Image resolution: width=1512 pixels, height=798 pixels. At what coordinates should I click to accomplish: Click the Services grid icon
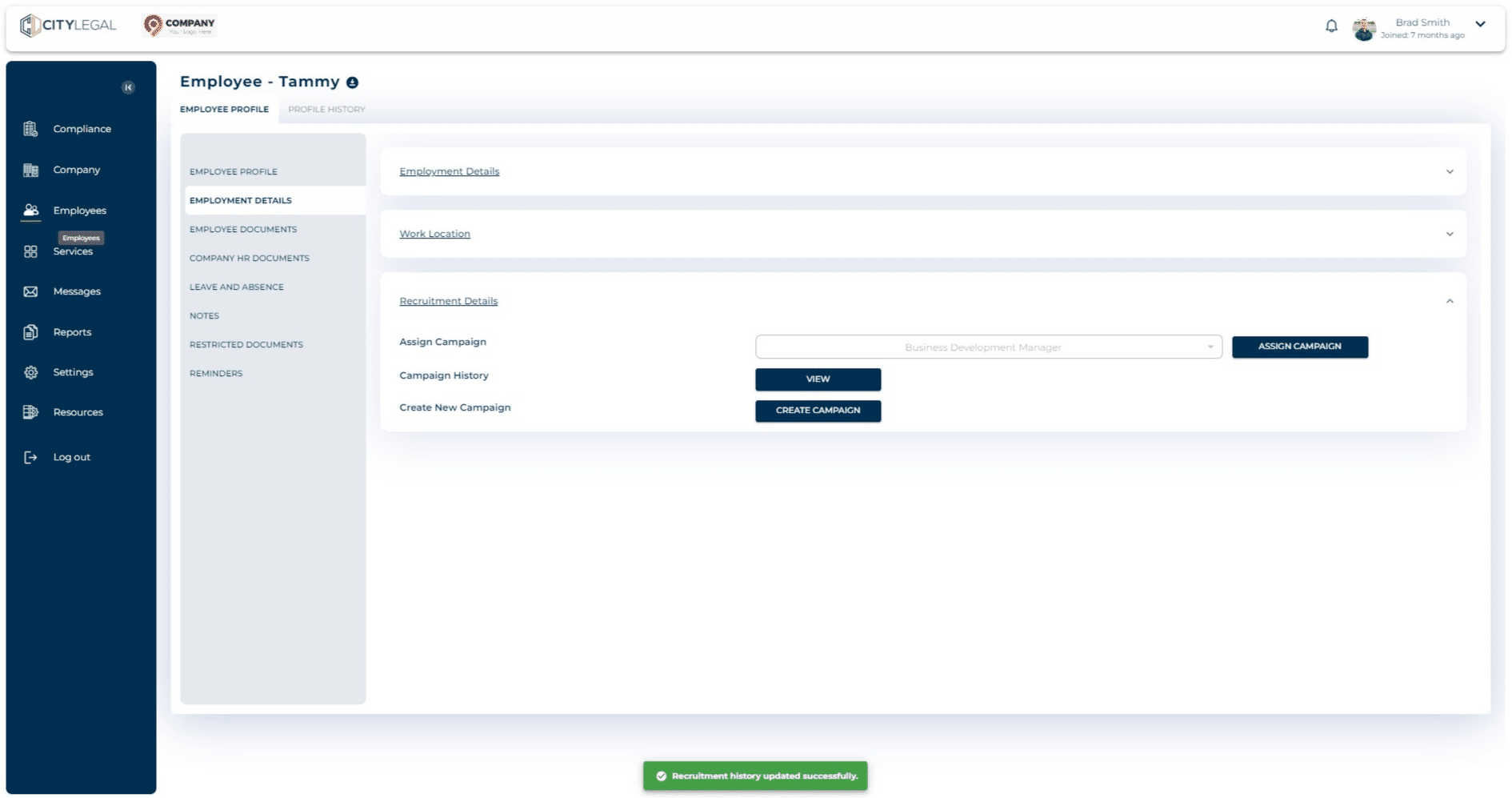(30, 251)
